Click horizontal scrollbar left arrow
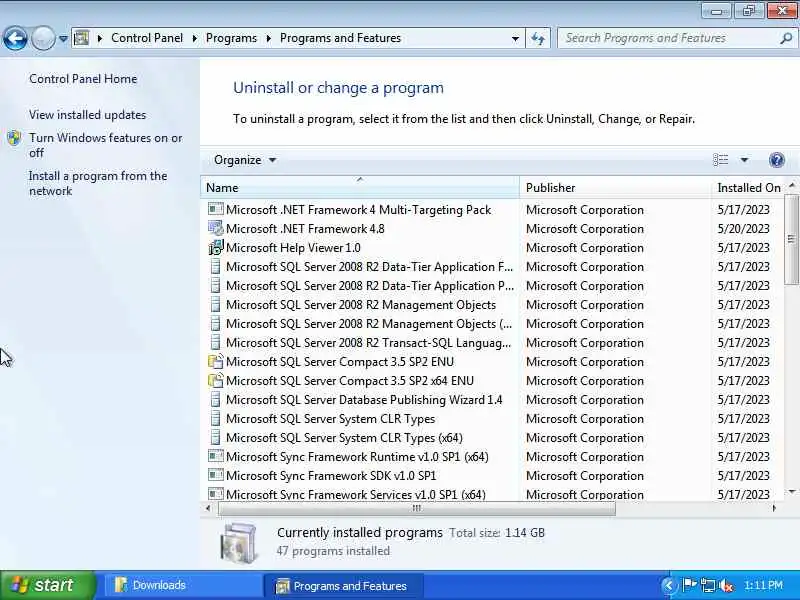Image resolution: width=800 pixels, height=600 pixels. (x=208, y=508)
